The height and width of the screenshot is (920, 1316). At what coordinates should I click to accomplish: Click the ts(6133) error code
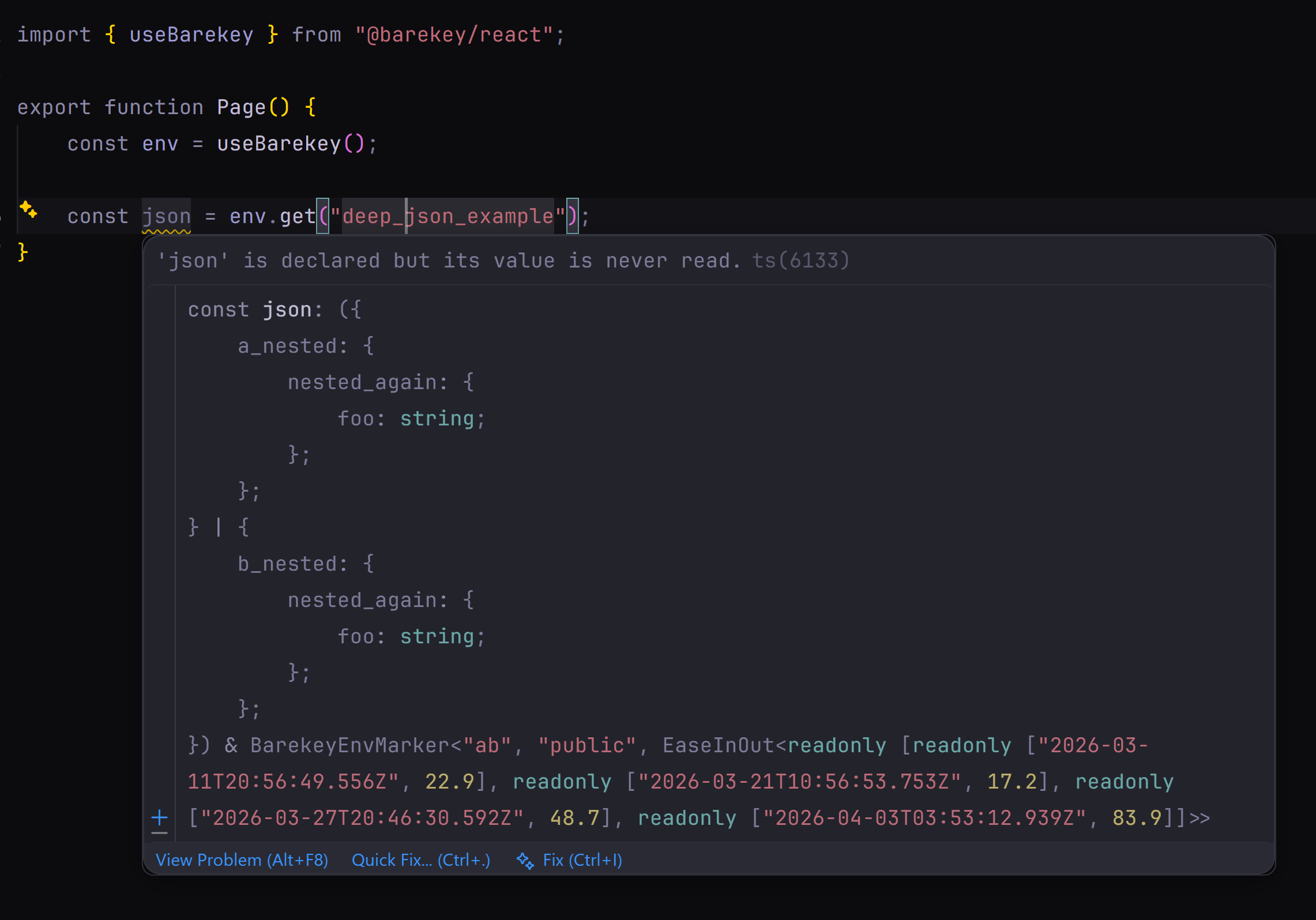[800, 261]
